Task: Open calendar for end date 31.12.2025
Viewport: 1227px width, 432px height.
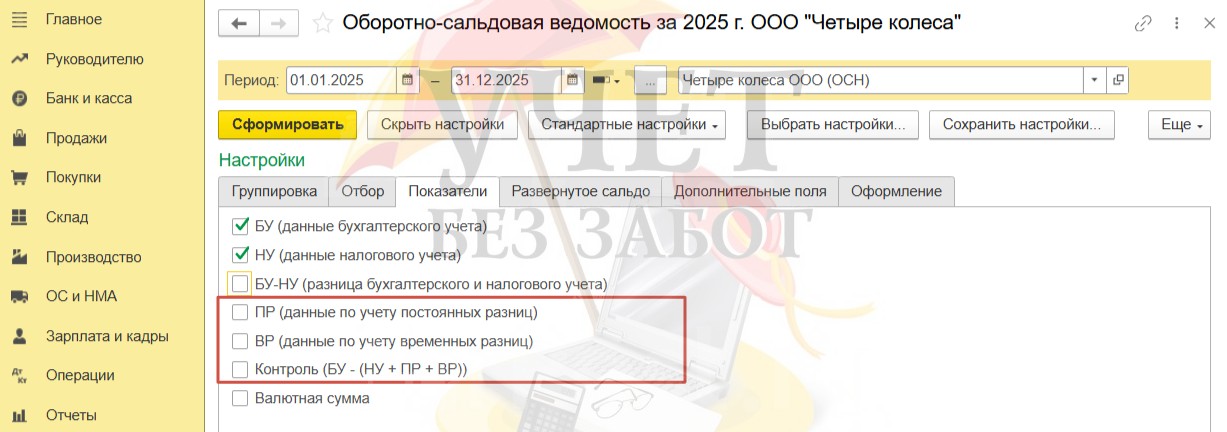Action: [573, 80]
